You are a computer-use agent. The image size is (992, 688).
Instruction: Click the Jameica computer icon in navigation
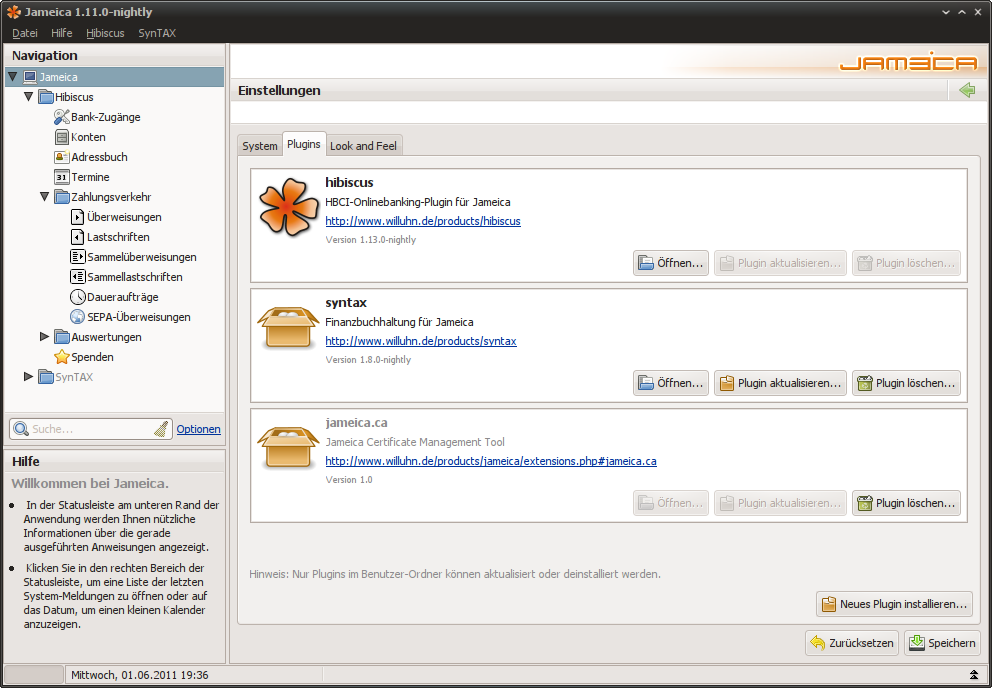tap(30, 77)
